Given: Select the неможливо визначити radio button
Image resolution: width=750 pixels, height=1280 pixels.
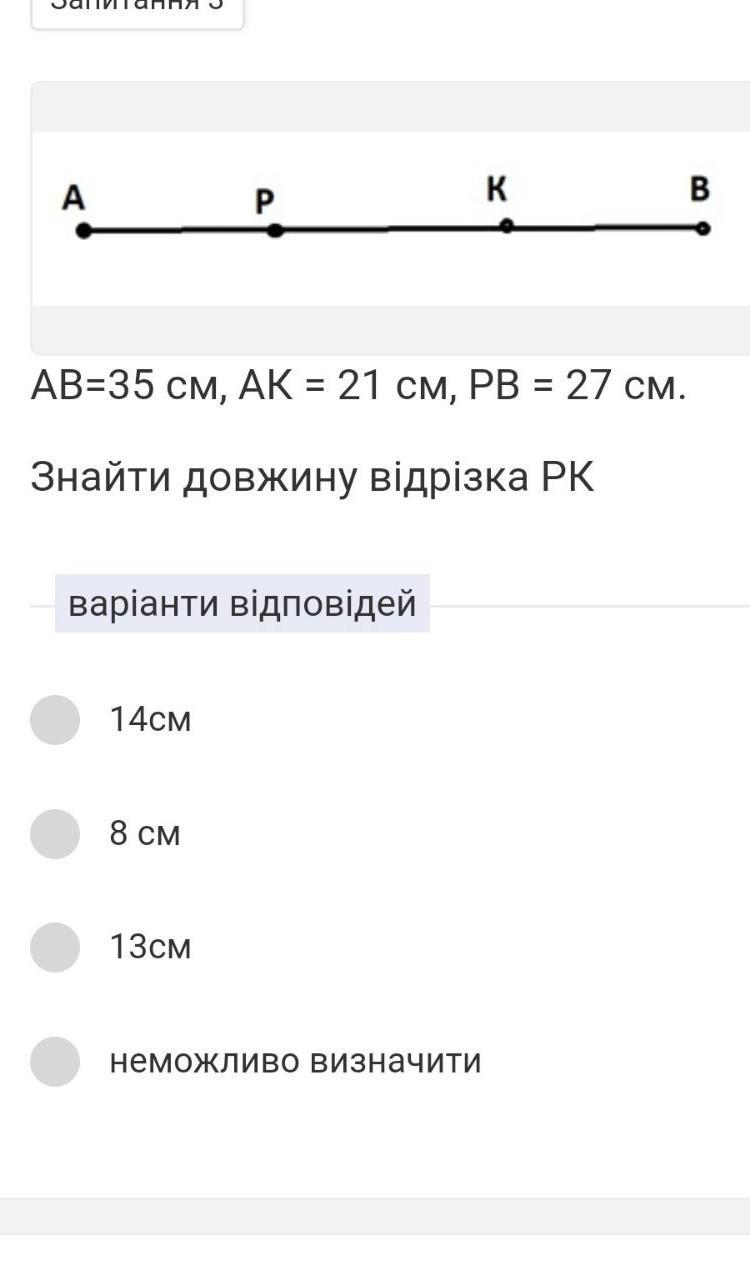Looking at the screenshot, I should click(55, 1061).
